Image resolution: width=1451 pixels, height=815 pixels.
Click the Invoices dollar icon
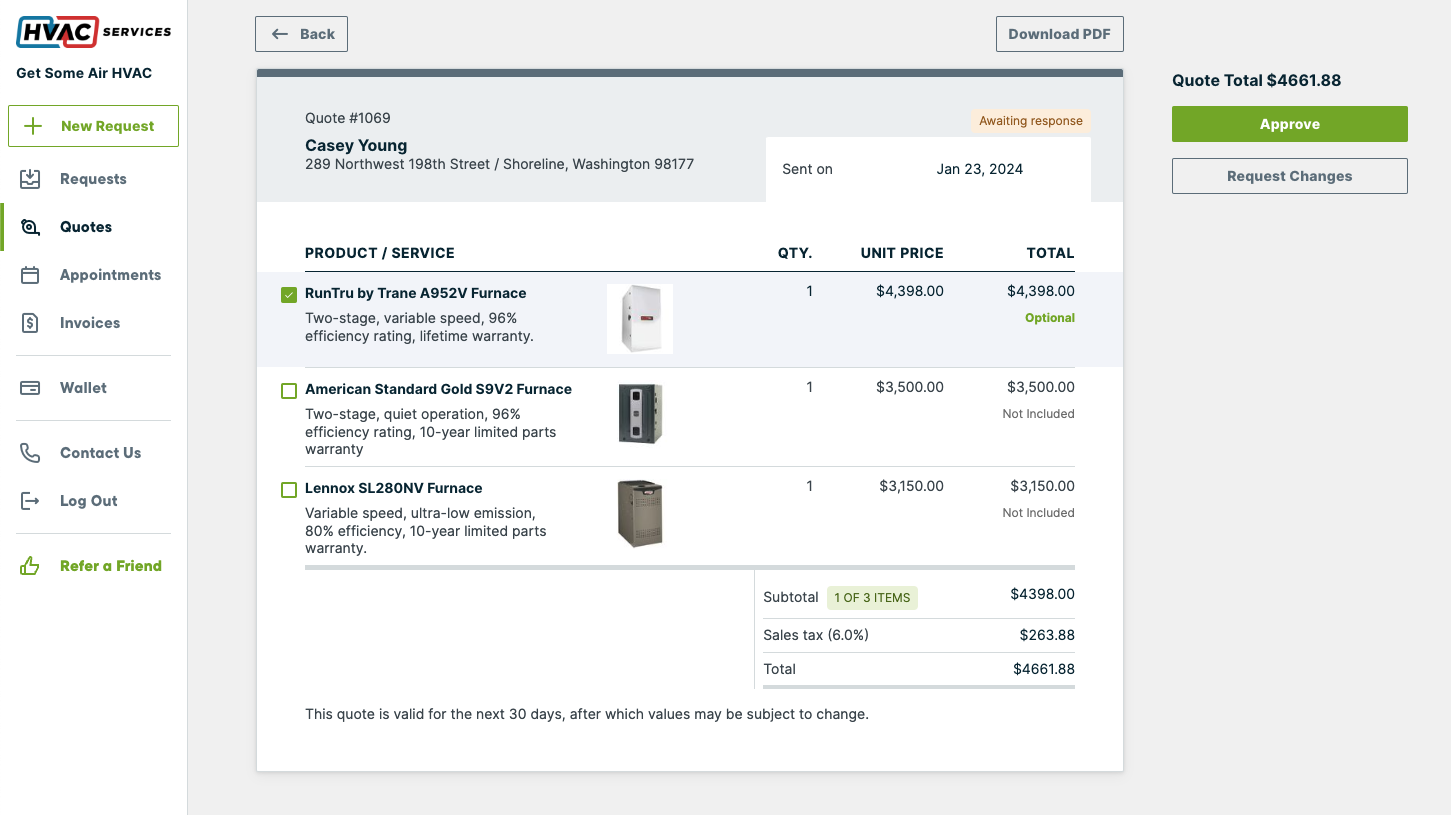click(30, 323)
